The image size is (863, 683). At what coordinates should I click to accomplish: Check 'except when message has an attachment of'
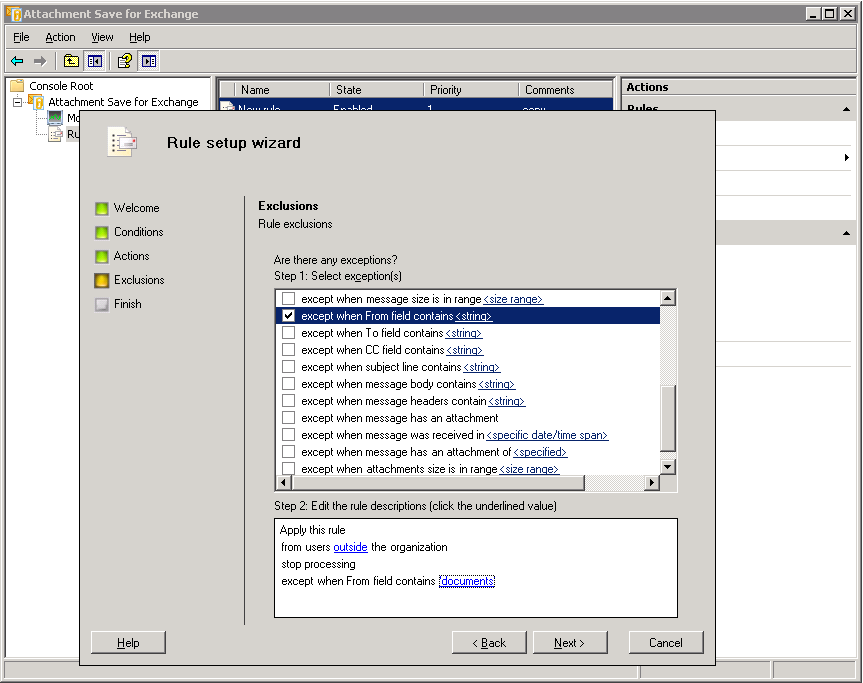288,451
